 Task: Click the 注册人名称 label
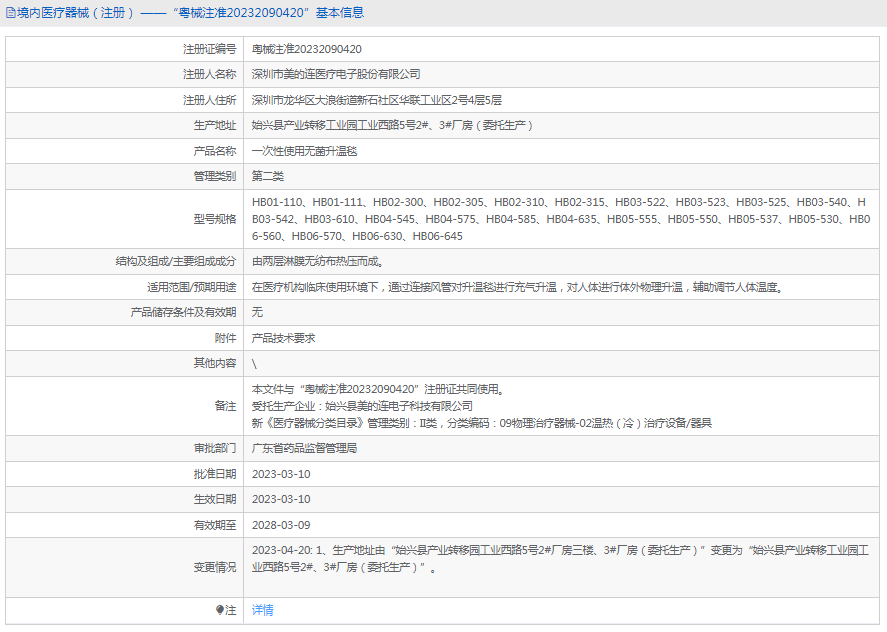pos(209,74)
